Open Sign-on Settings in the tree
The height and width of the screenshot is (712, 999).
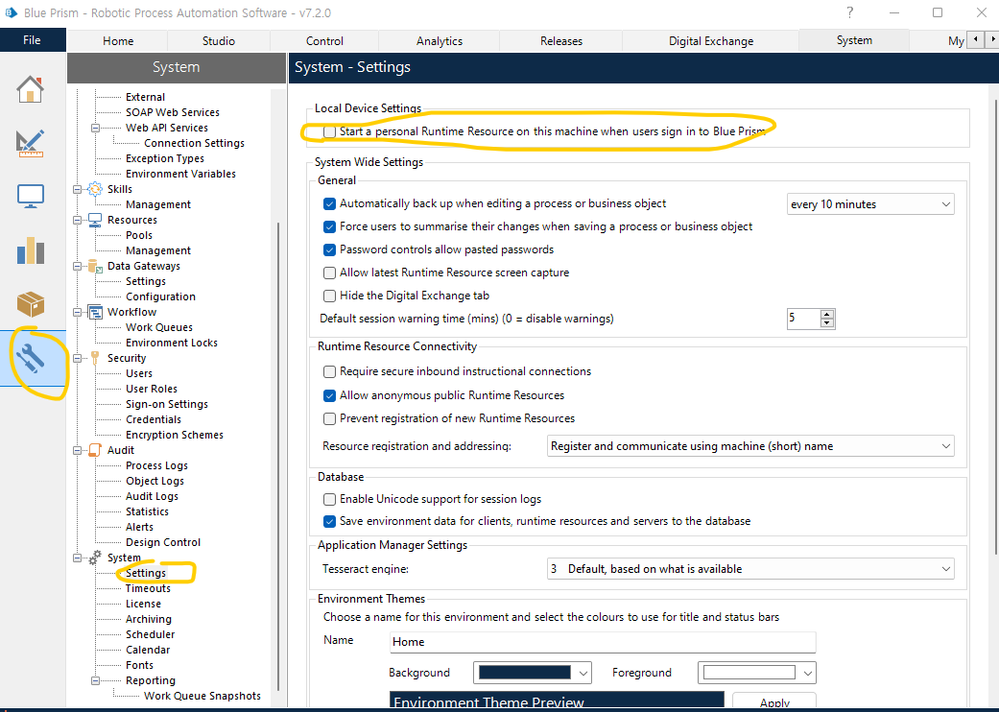tap(167, 404)
